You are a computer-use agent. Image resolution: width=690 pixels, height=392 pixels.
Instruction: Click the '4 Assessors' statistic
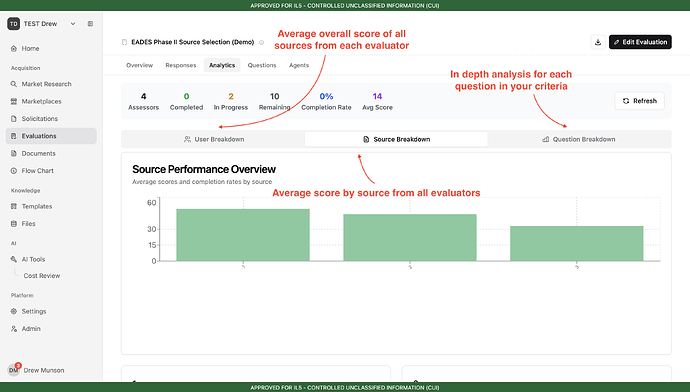click(143, 102)
